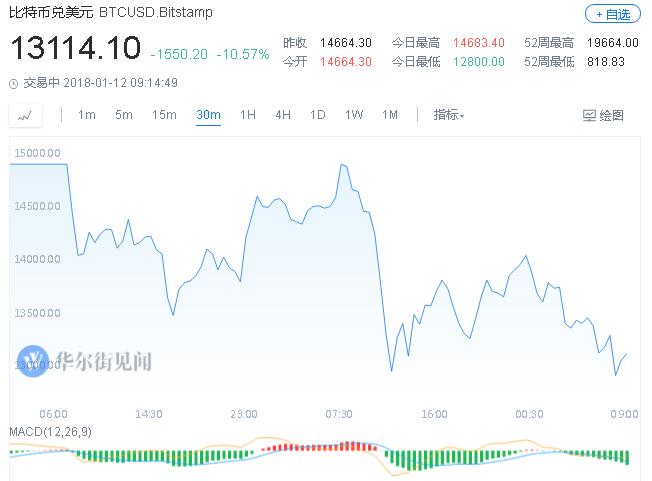This screenshot has height=481, width=652.
Task: Switch to the 1D daily chart
Action: 318,115
